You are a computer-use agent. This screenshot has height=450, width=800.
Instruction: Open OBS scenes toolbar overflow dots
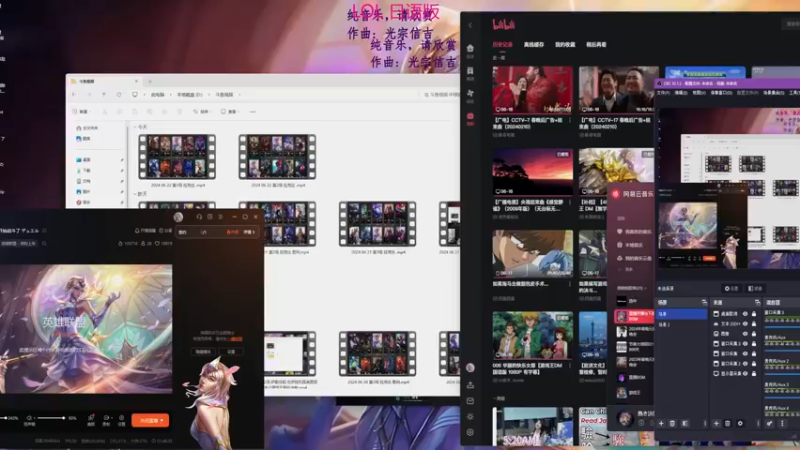coord(705,423)
